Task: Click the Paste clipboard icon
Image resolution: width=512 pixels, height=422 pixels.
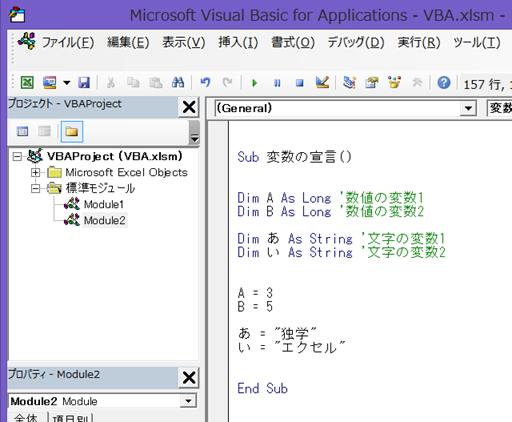Action: tap(156, 82)
